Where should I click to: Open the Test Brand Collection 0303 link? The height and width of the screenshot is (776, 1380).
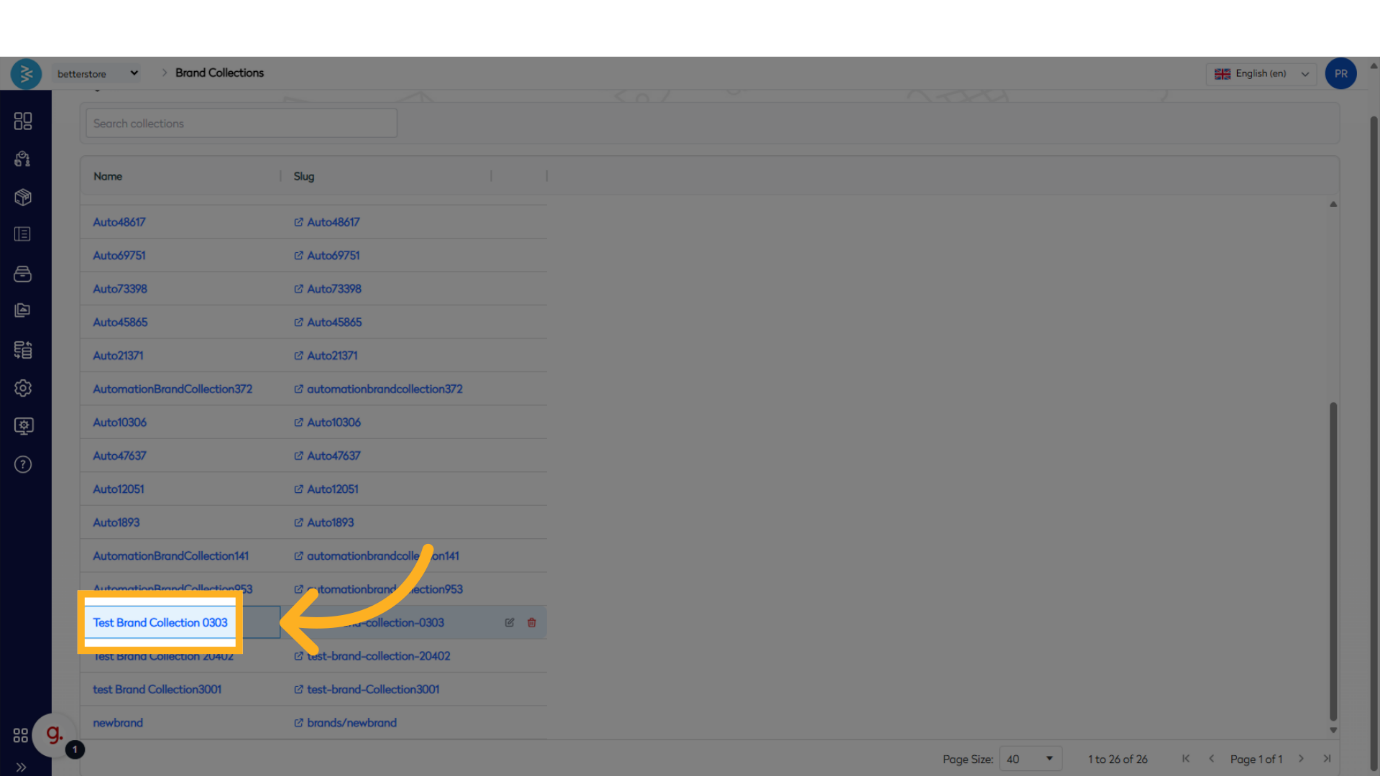[160, 623]
